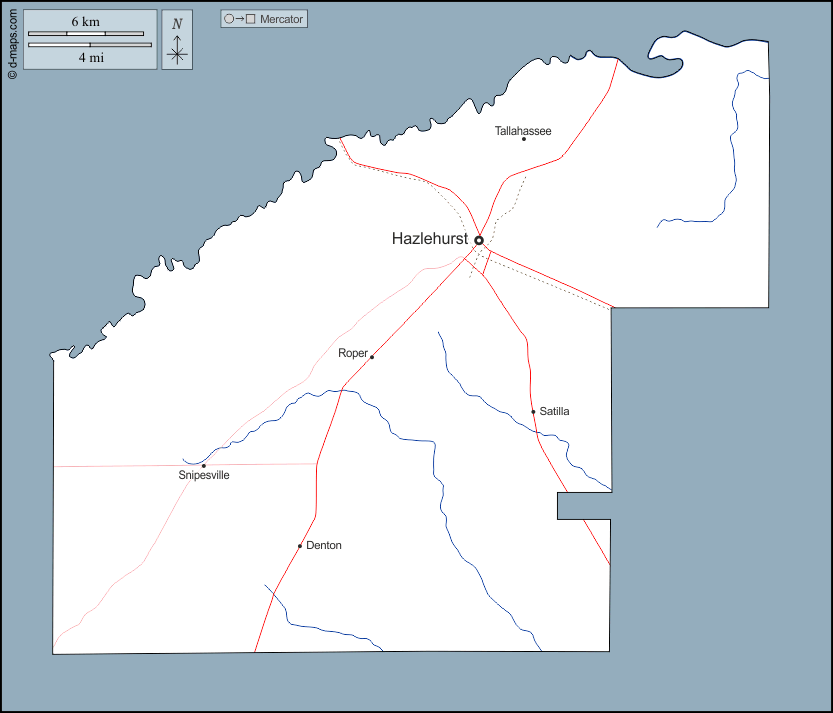Select the Mercator projection text
This screenshot has width=833, height=713.
[x=281, y=19]
